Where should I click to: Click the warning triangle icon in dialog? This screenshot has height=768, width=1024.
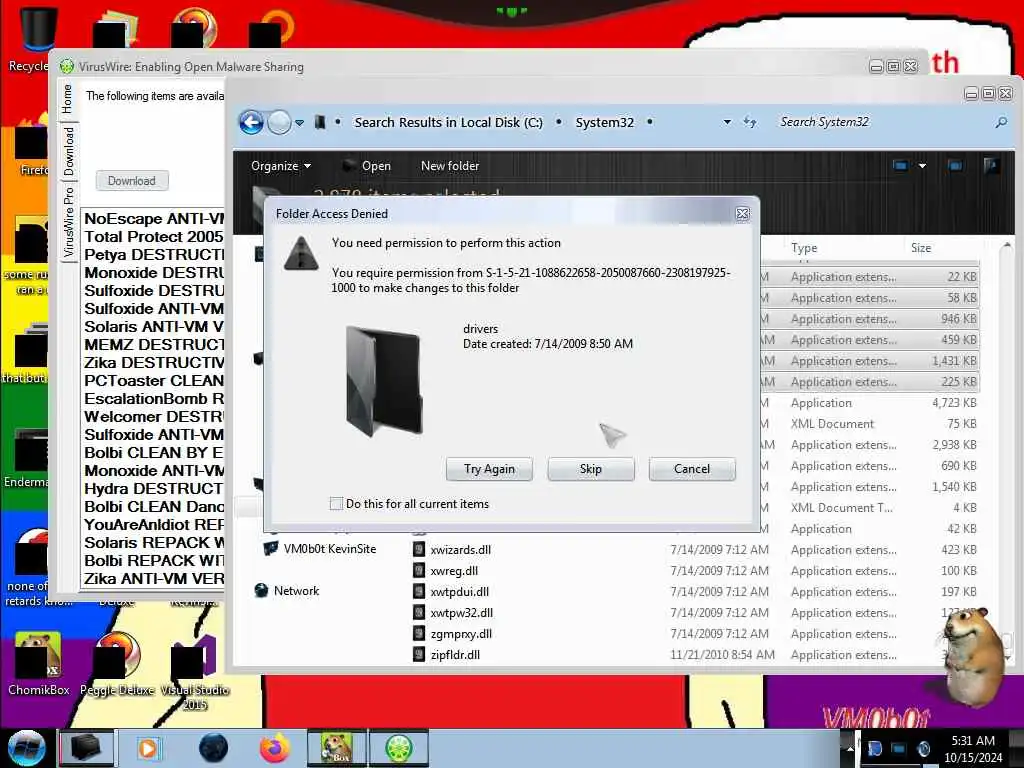click(x=301, y=253)
